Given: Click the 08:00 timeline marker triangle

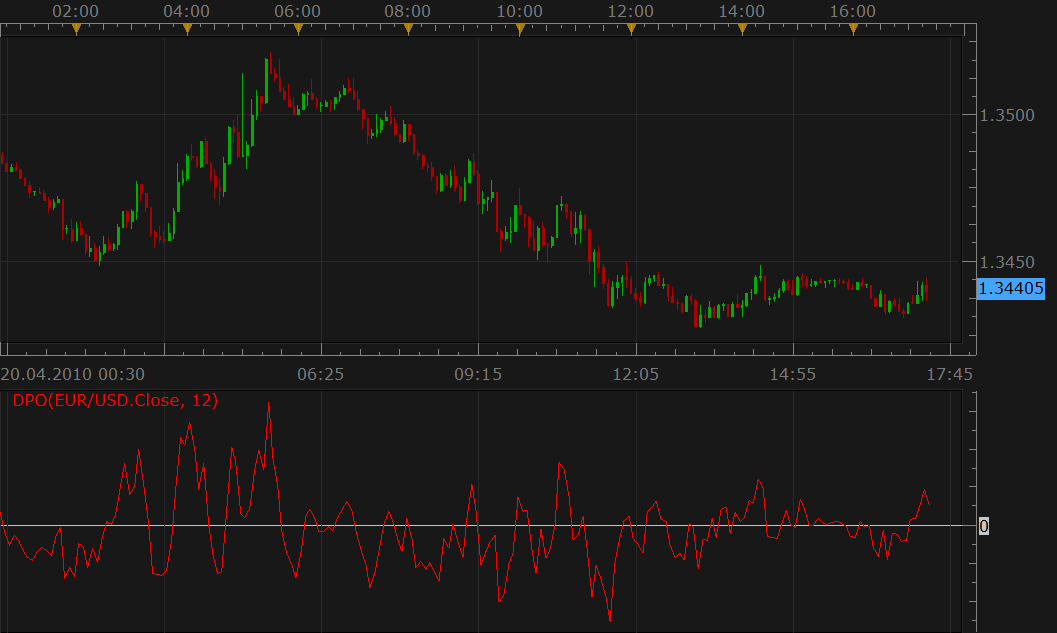Looking at the screenshot, I should [409, 29].
